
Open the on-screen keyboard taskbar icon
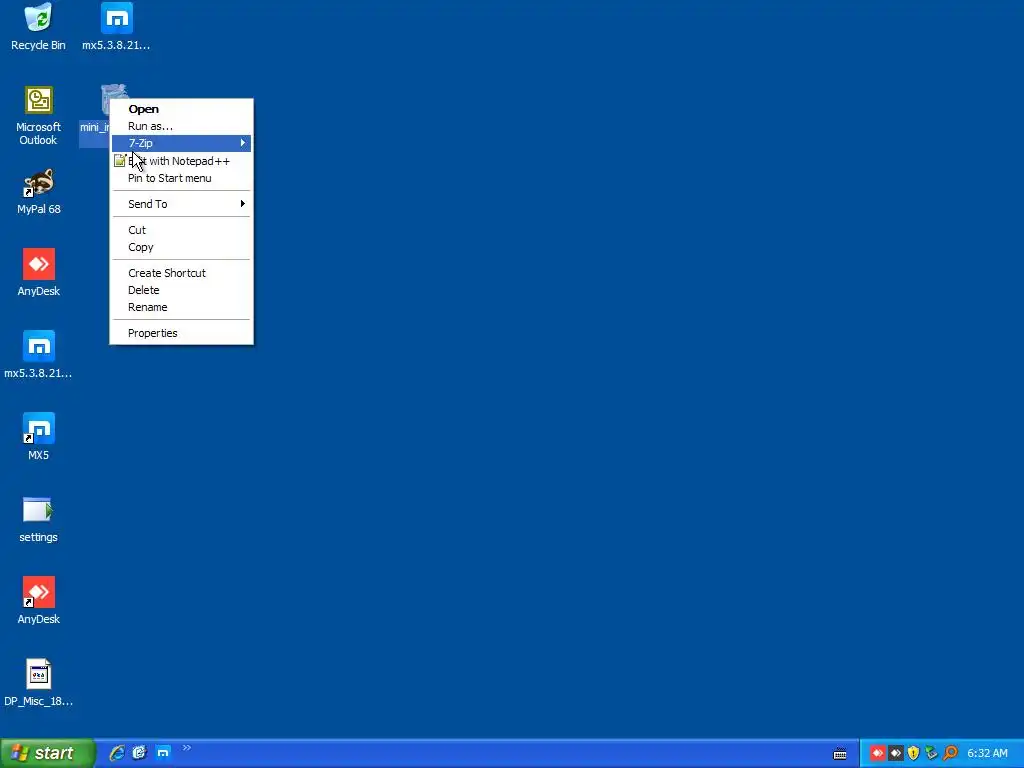coord(840,754)
